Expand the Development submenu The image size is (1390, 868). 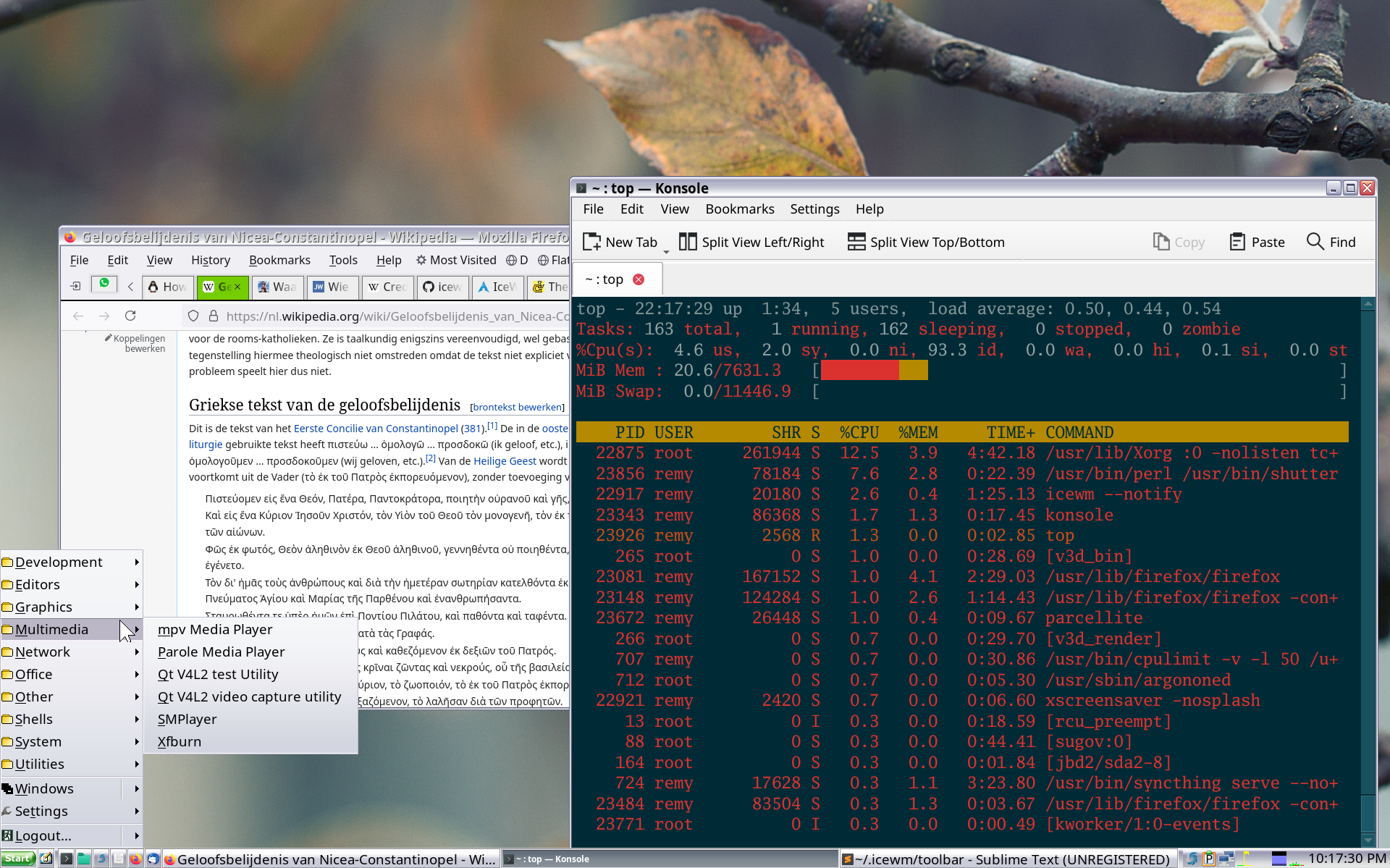pos(70,561)
